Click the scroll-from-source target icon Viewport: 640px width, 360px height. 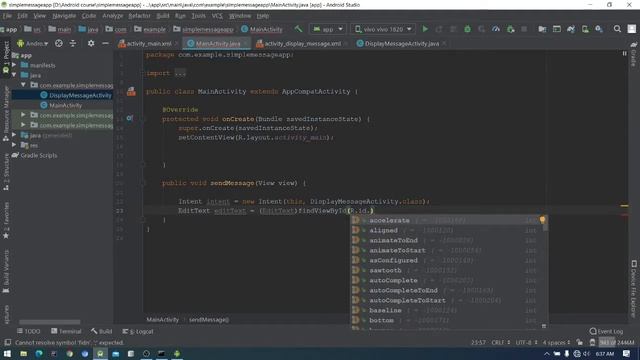coord(59,43)
